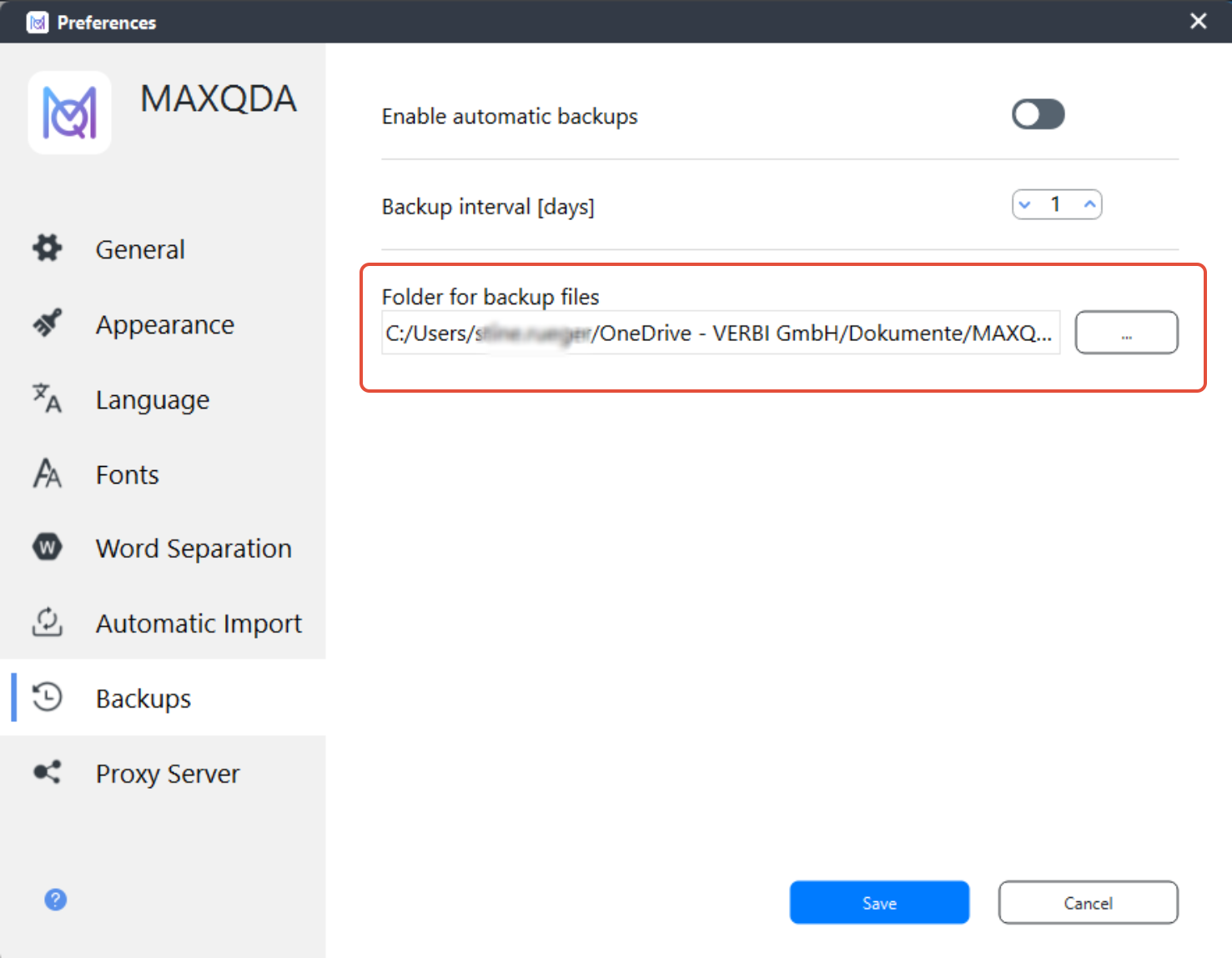Select the Fonts section
Viewport: 1232px width, 958px height.
pos(163,474)
